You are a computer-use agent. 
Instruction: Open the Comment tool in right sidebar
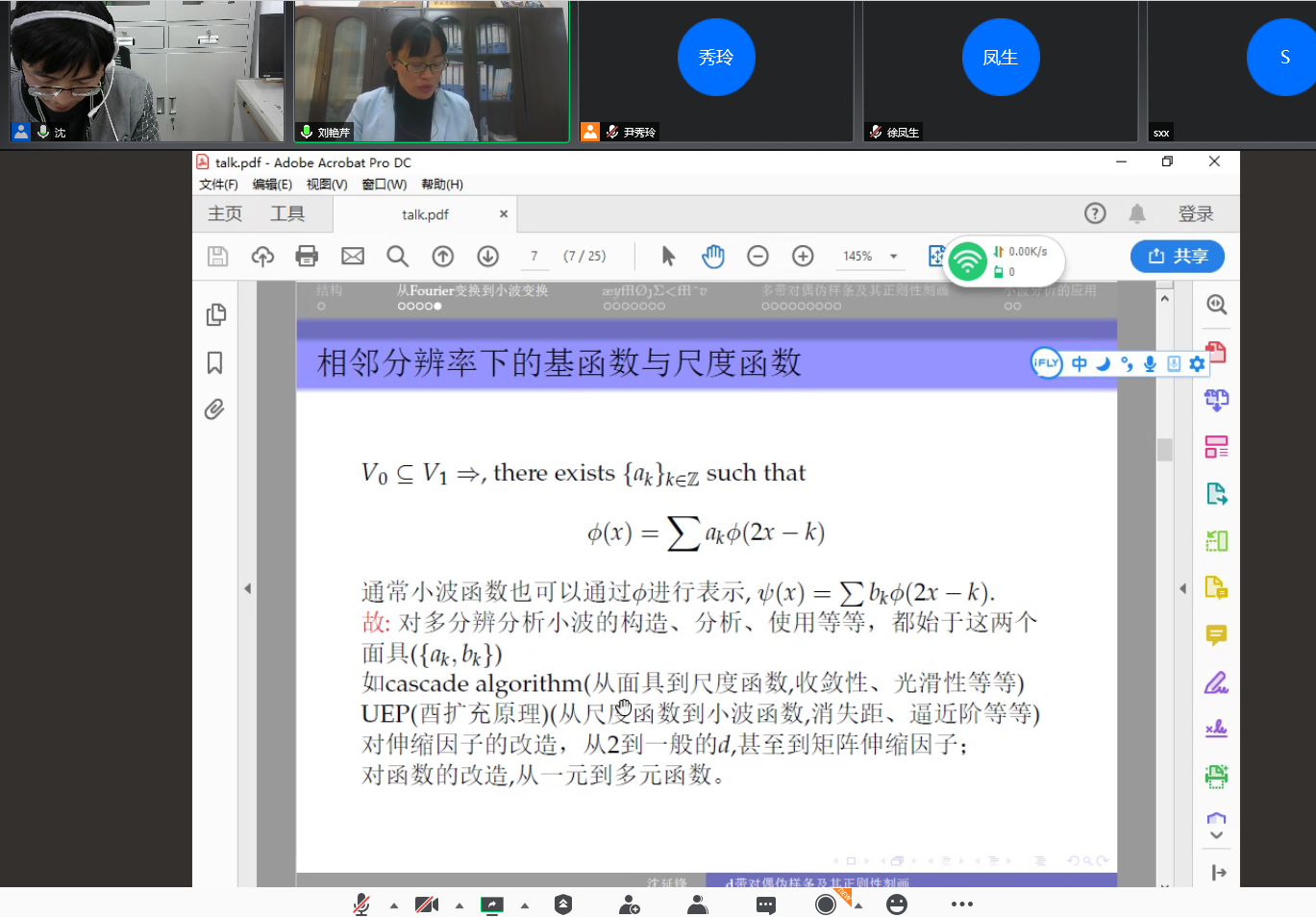click(1215, 635)
